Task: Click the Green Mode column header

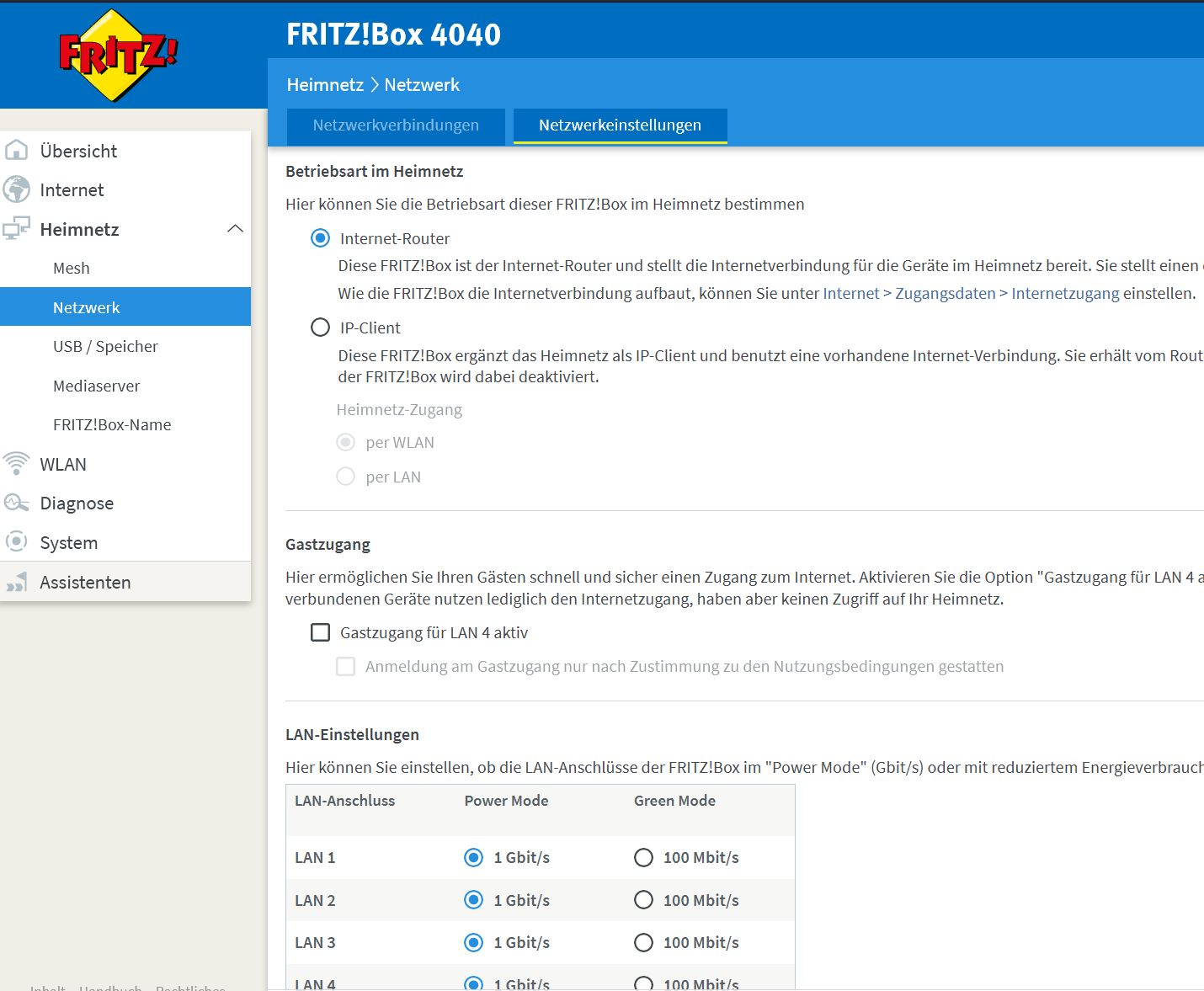Action: (674, 801)
